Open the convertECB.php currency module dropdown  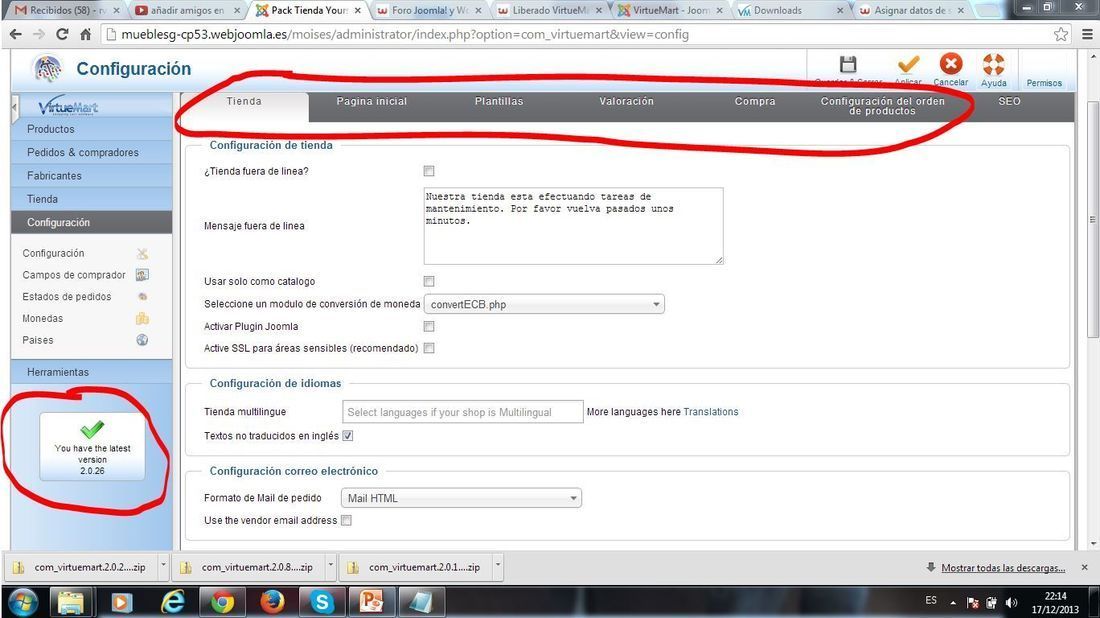tap(544, 304)
